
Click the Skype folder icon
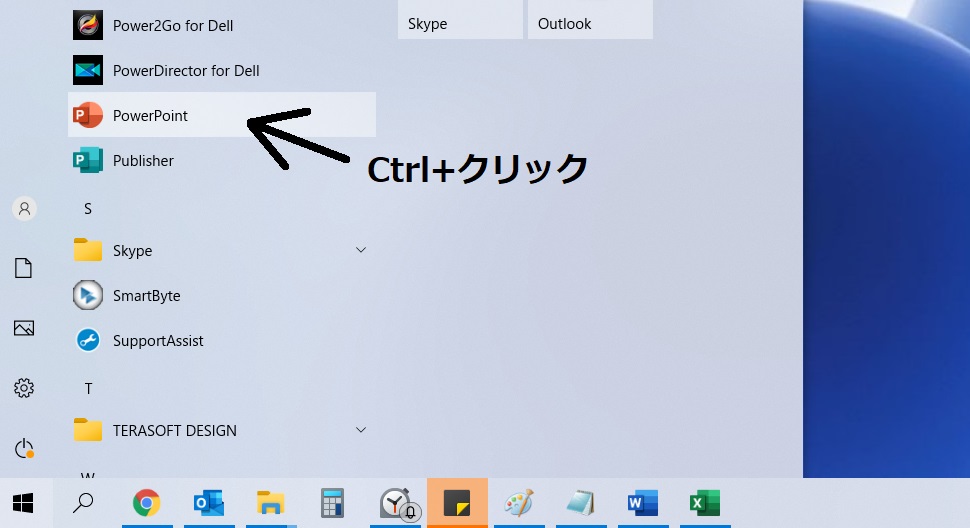pyautogui.click(x=88, y=250)
